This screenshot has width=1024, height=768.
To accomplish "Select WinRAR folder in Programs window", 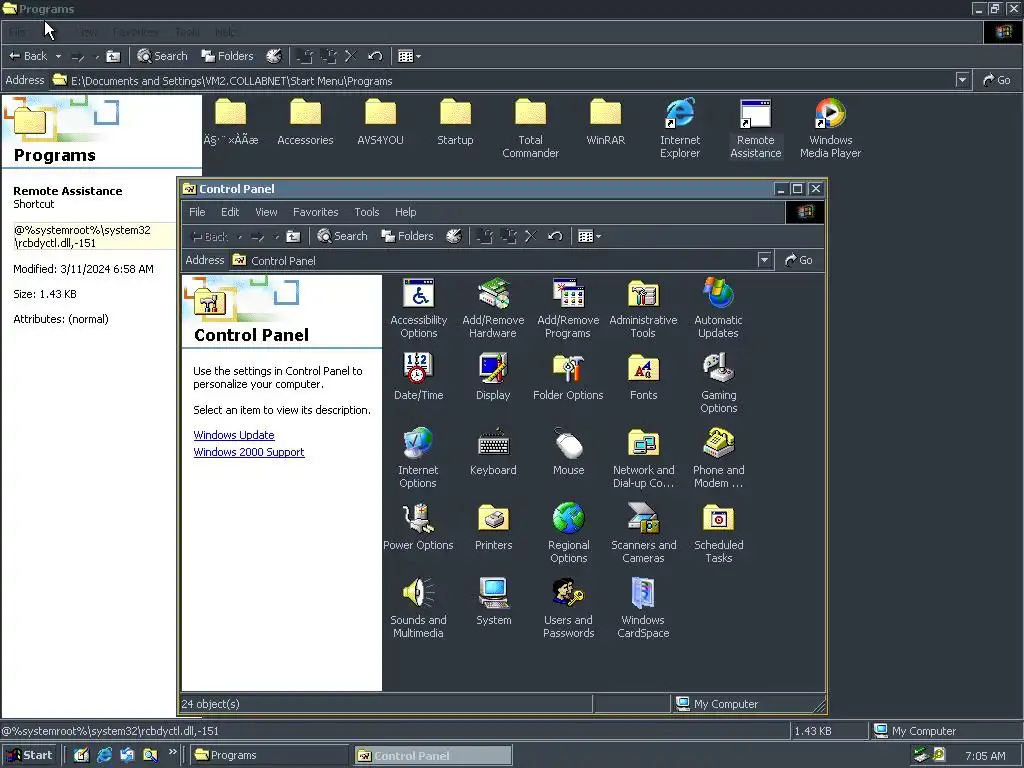I will (x=605, y=122).
